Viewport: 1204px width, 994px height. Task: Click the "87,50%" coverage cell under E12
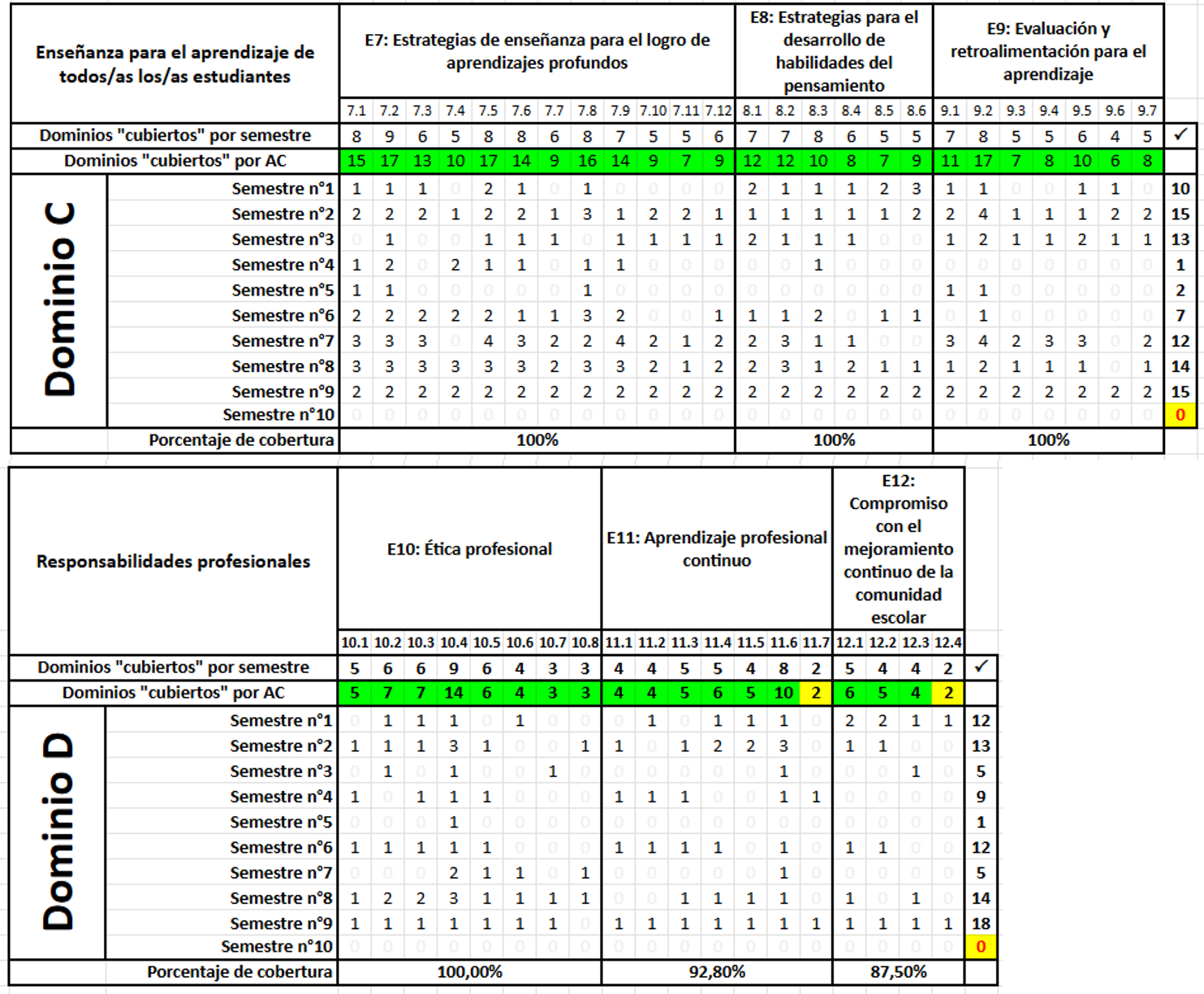pyautogui.click(x=899, y=972)
